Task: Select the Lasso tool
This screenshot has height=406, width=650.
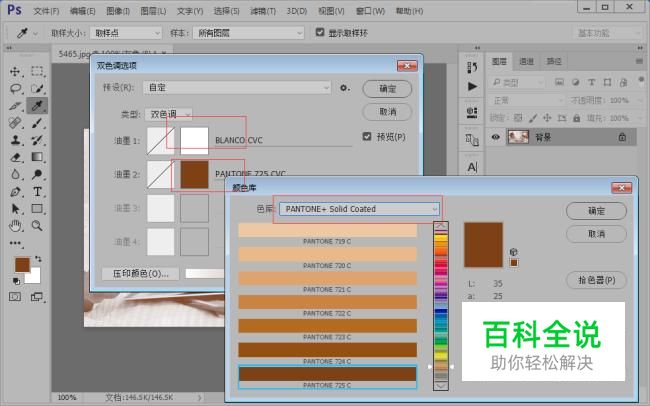Action: tap(15, 88)
